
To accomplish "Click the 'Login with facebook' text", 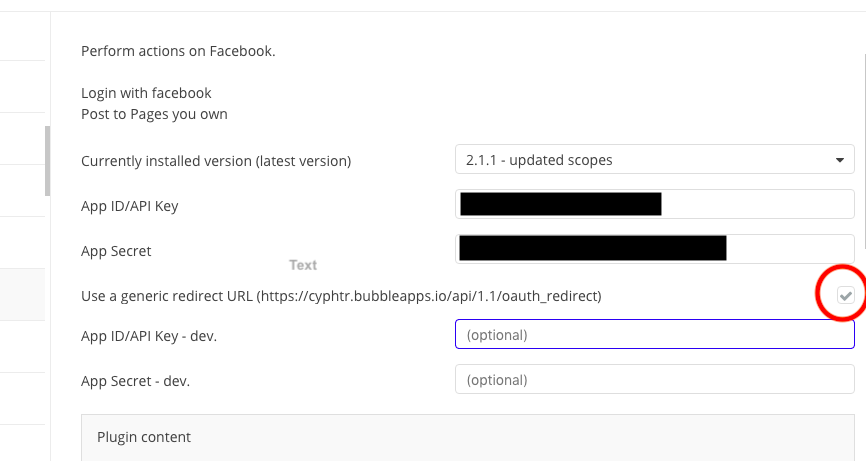I will point(146,93).
